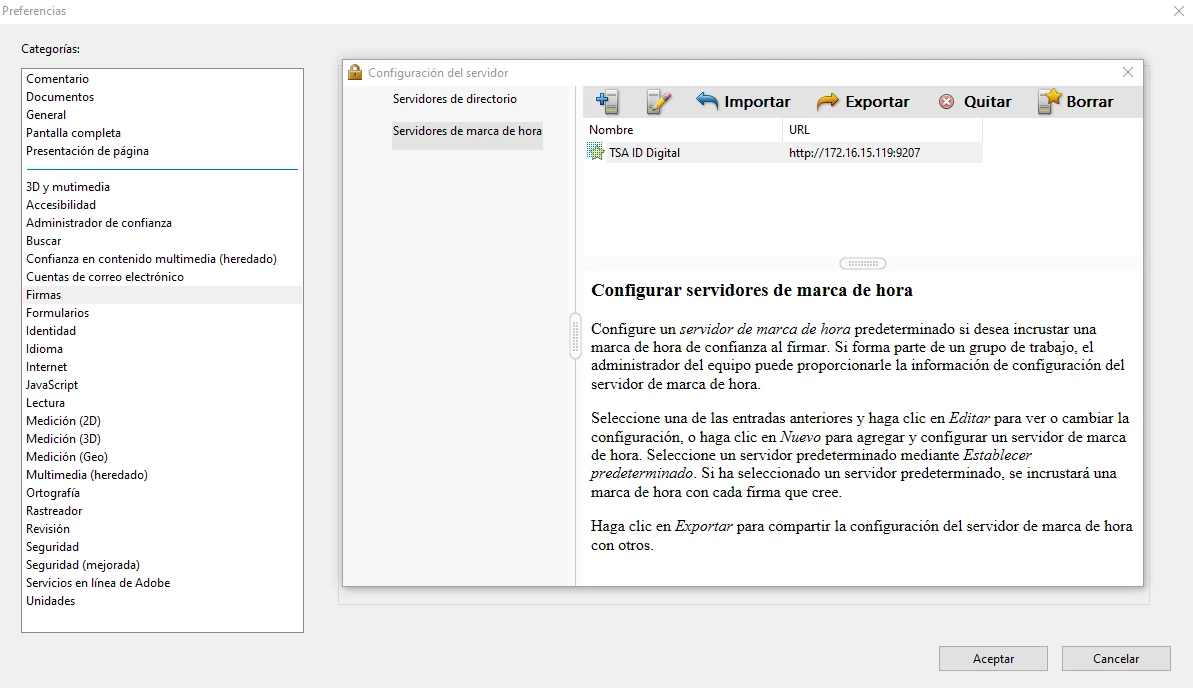1193x688 pixels.
Task: Select the Rastreador category
Action: tap(54, 511)
